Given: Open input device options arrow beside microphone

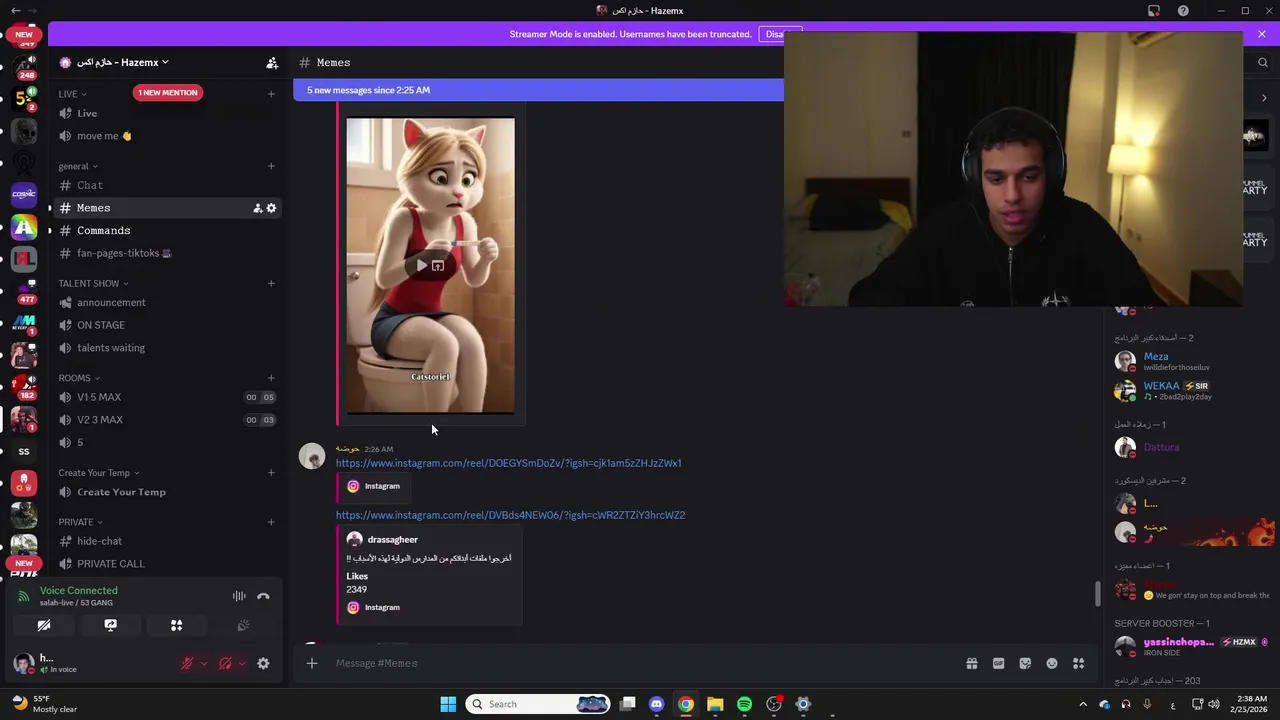Looking at the screenshot, I should pos(204,663).
